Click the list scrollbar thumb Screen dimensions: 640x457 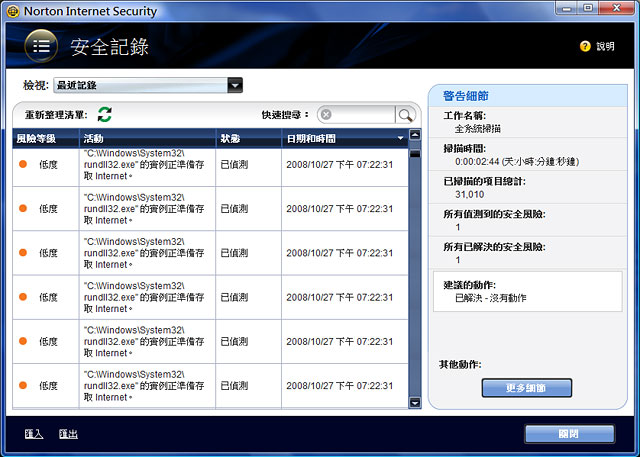click(415, 154)
